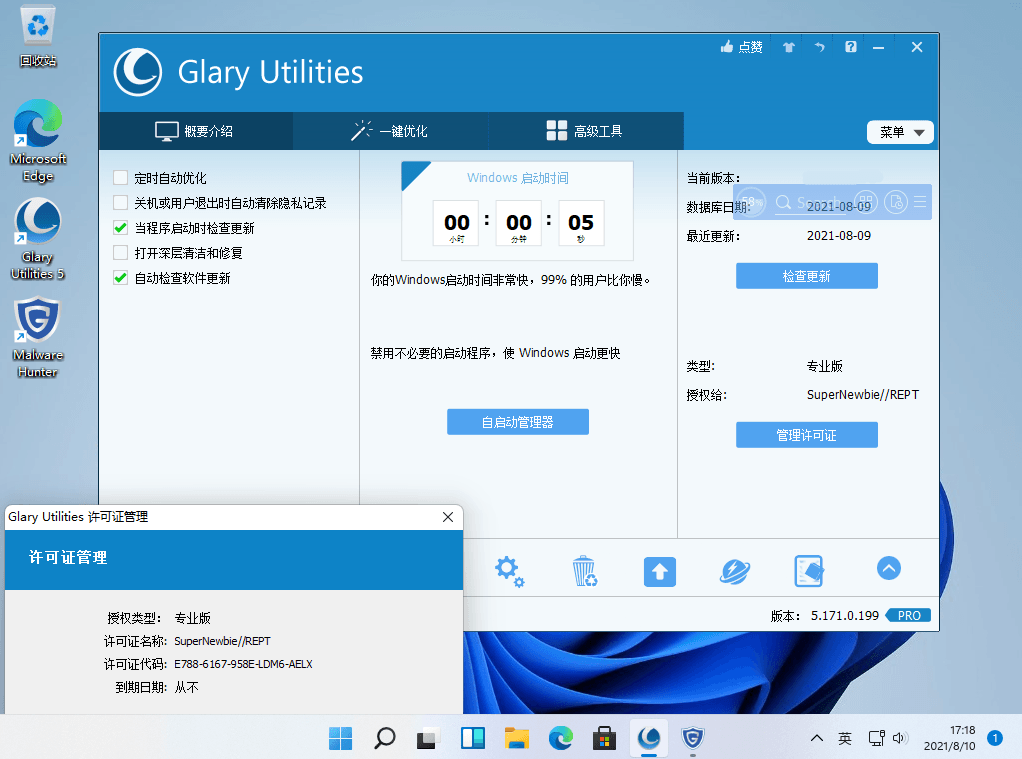Screen dimensions: 1022x759
Task: Switch to 概要介绍 tab
Action: [195, 131]
